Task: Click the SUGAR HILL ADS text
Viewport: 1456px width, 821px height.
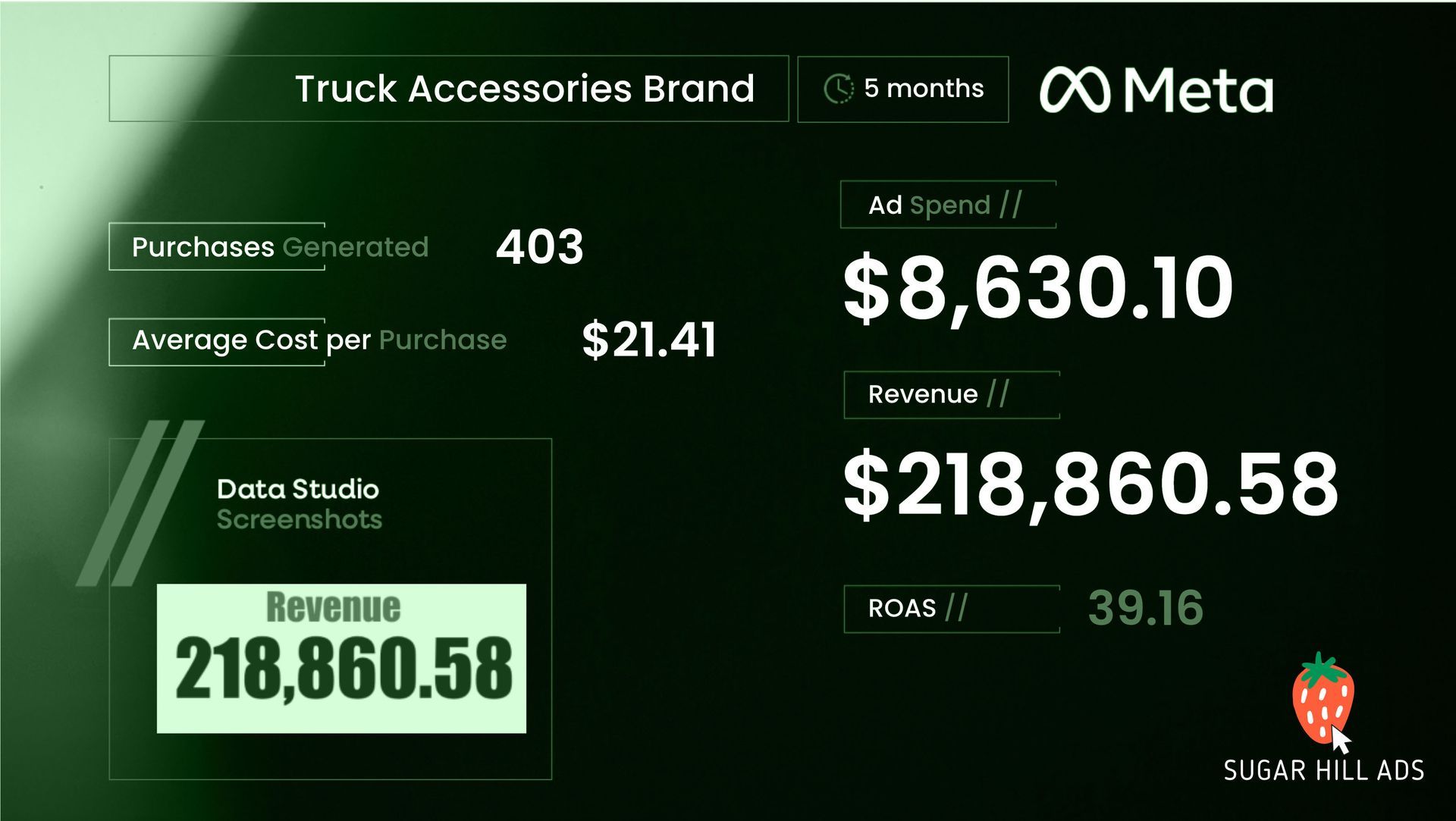Action: [x=1323, y=771]
